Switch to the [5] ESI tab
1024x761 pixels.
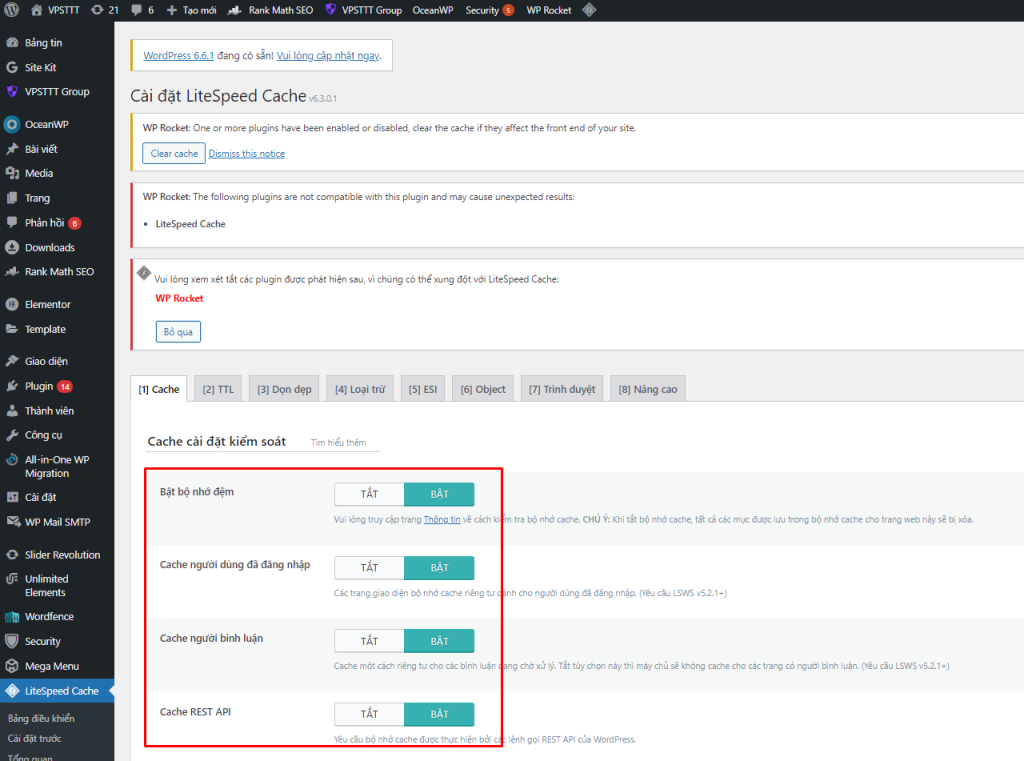[423, 389]
